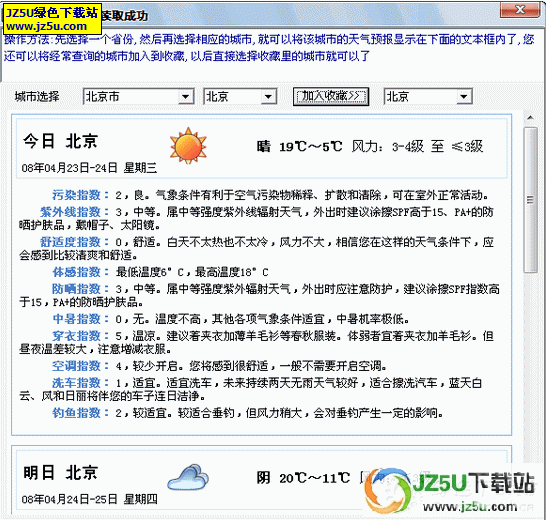Click the 钓鱼指数 label

click(81, 413)
